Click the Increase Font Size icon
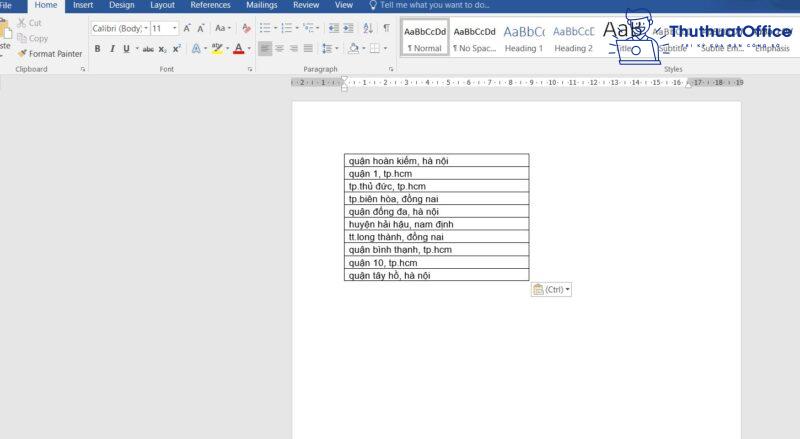 tap(187, 28)
